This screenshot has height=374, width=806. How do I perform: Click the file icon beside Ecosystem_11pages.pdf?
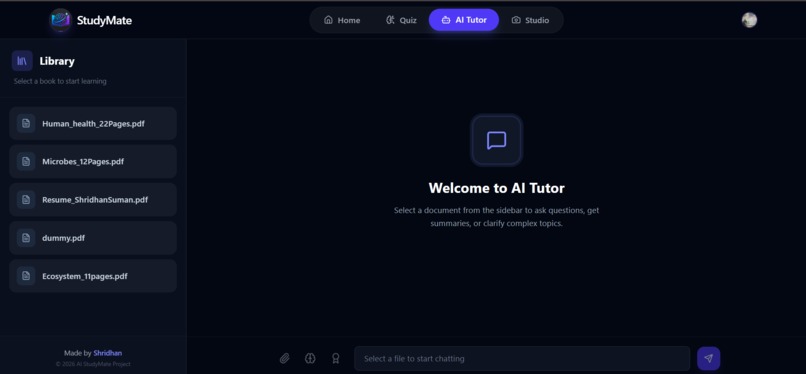pos(26,276)
